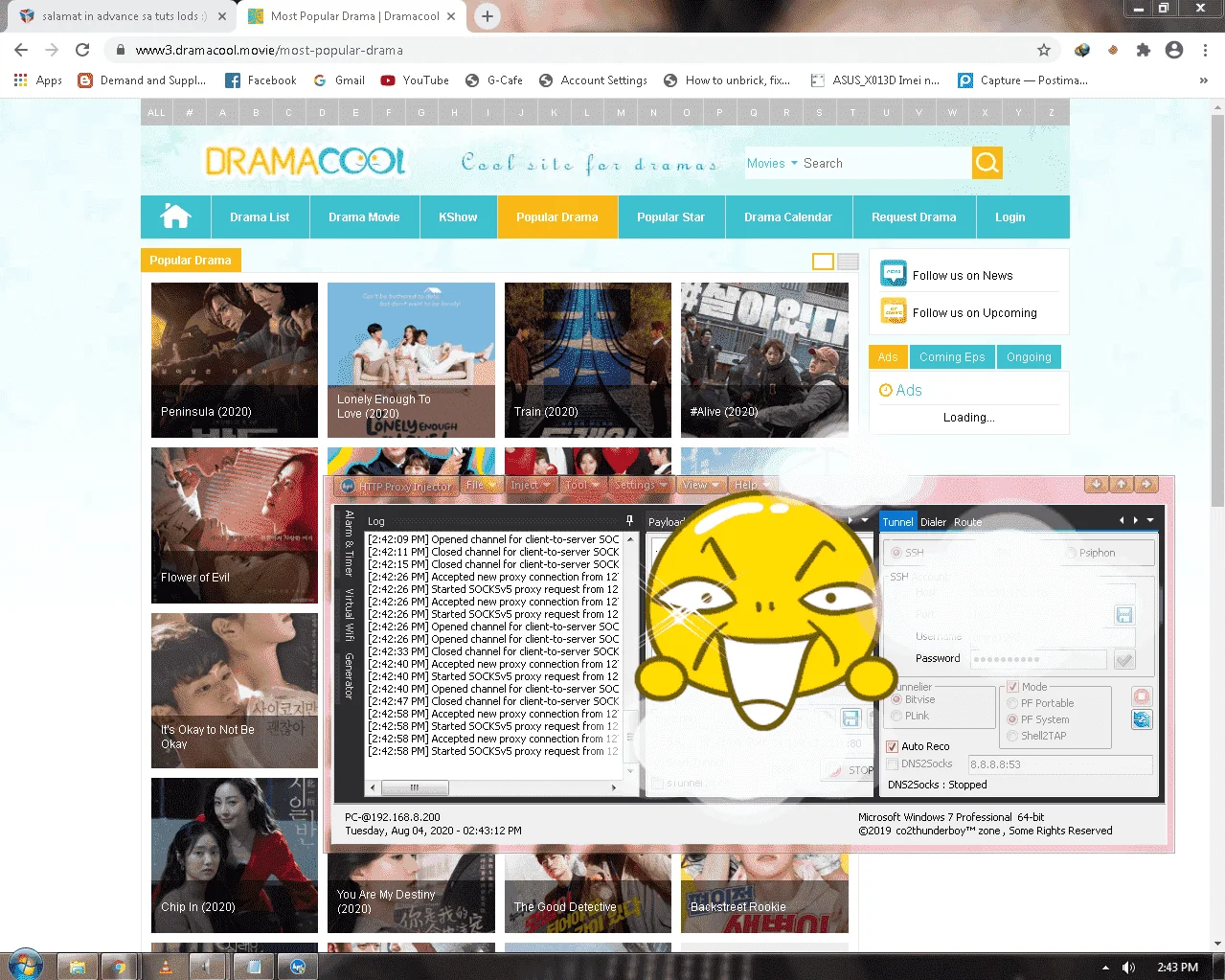Open the Drama List nav link

(260, 217)
